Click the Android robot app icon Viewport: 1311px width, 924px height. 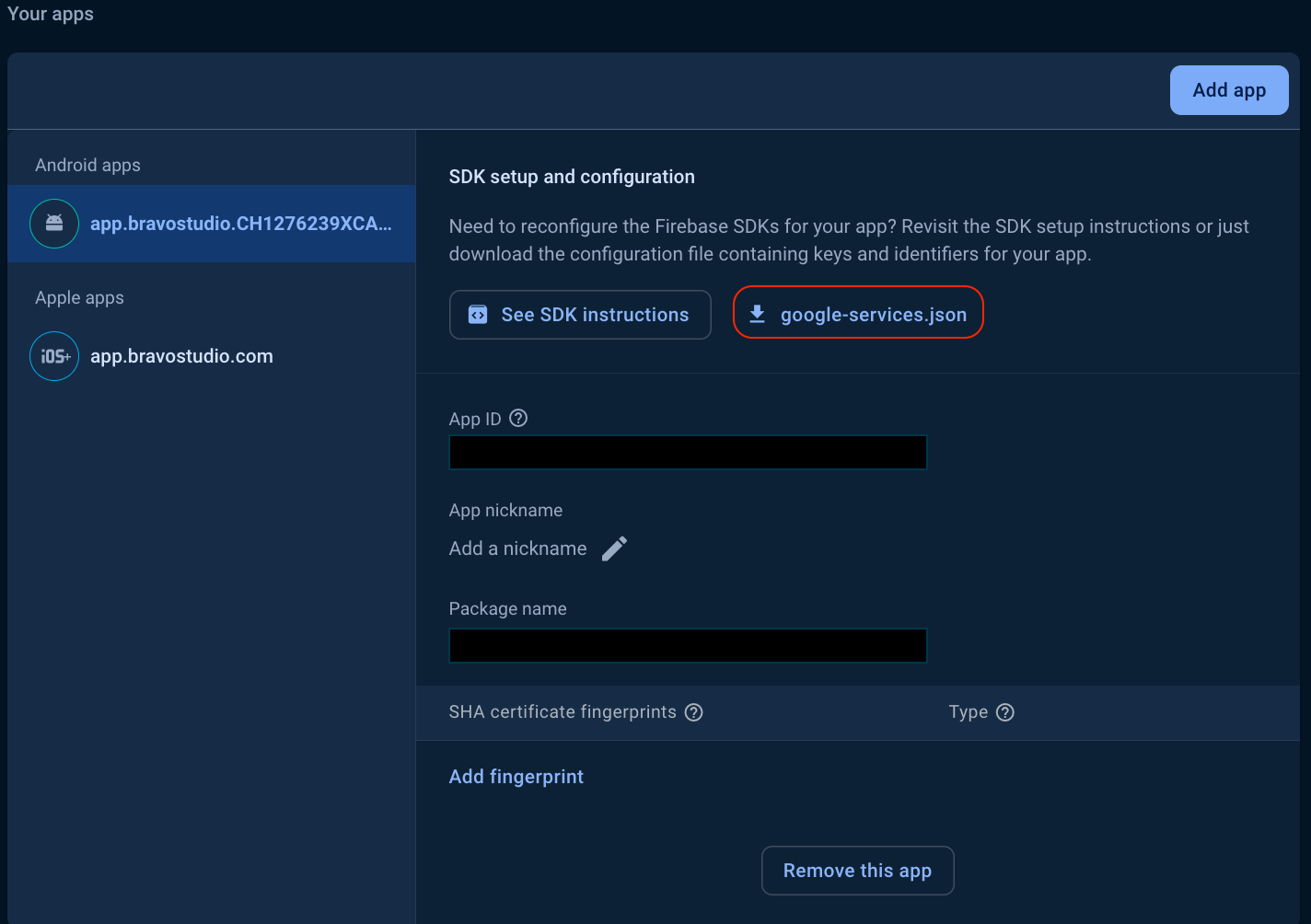point(54,224)
